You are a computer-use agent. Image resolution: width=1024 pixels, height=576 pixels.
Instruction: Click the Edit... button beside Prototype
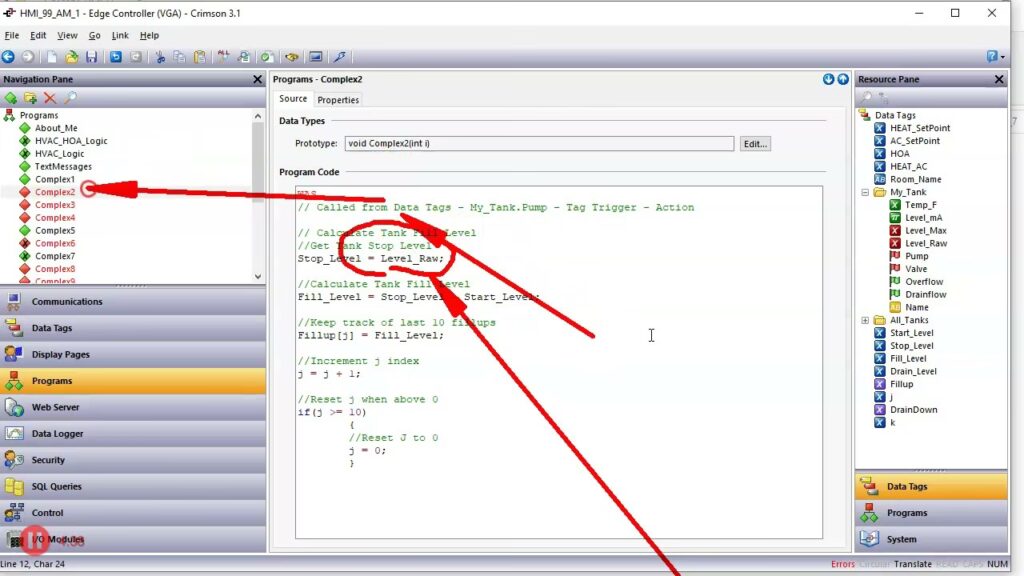coord(755,144)
